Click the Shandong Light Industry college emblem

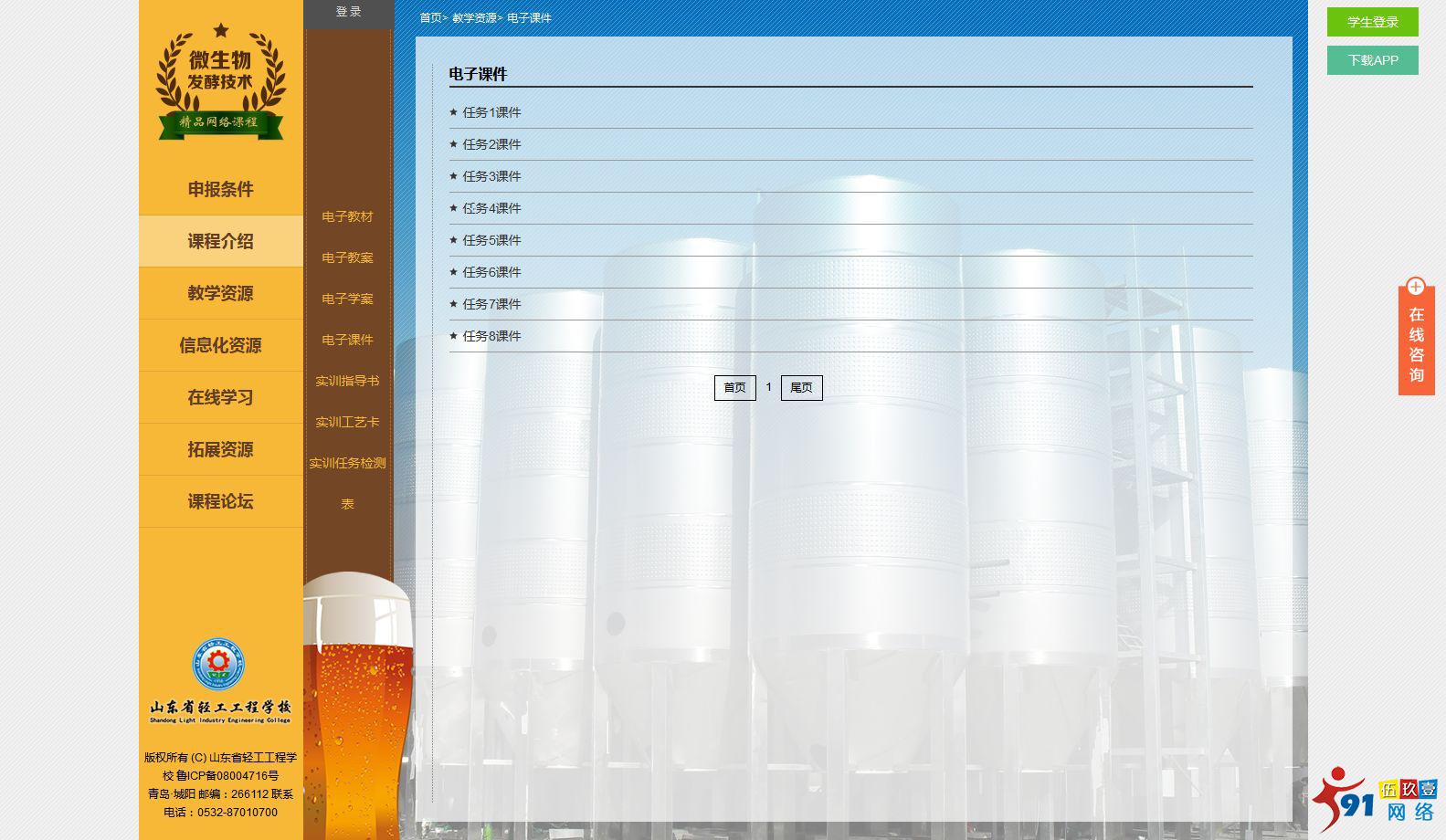[x=218, y=665]
